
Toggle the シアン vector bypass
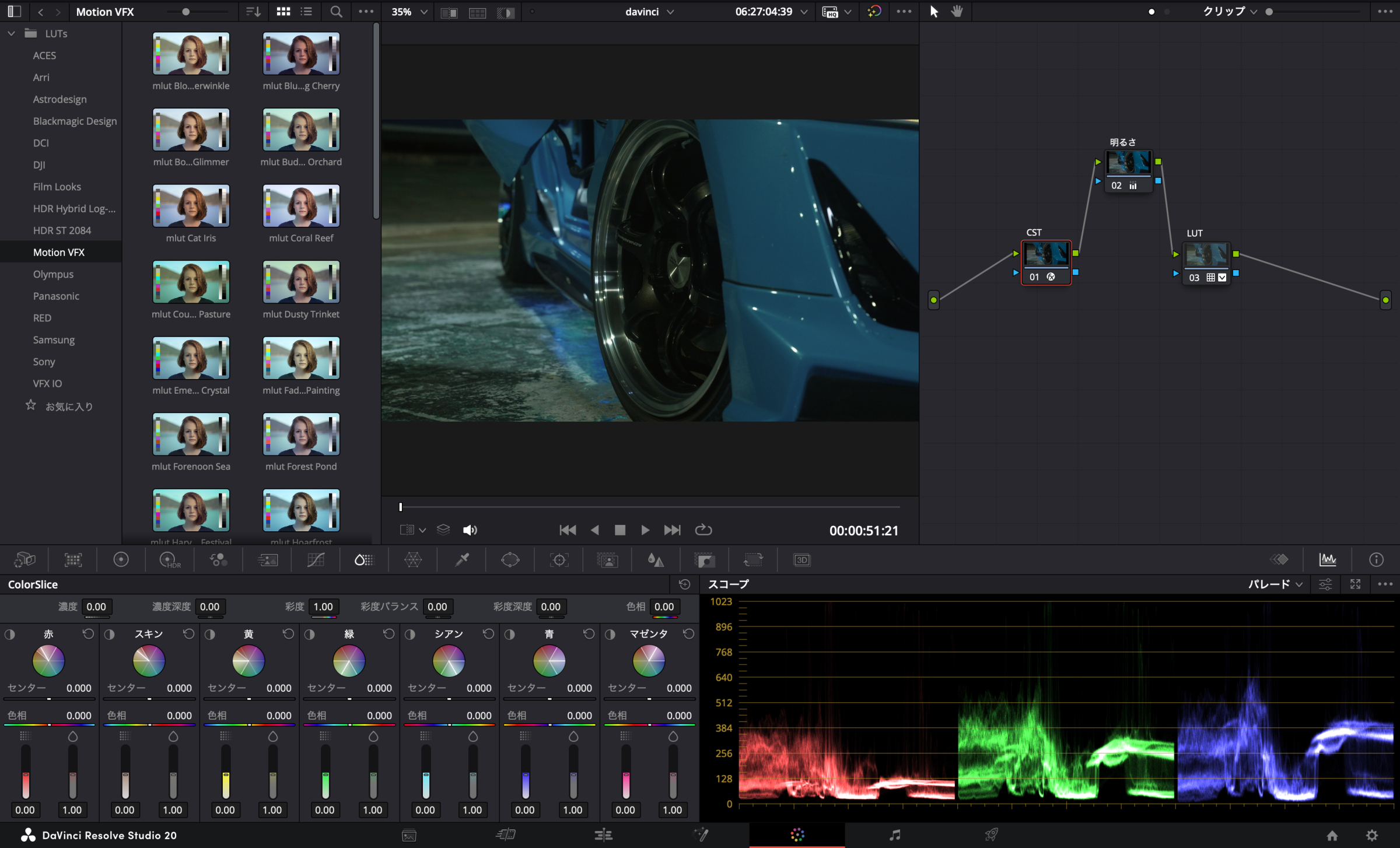click(410, 634)
